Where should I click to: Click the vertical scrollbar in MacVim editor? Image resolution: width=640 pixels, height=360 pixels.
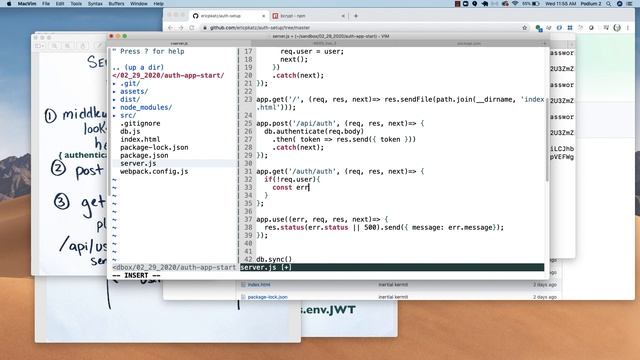[547, 140]
